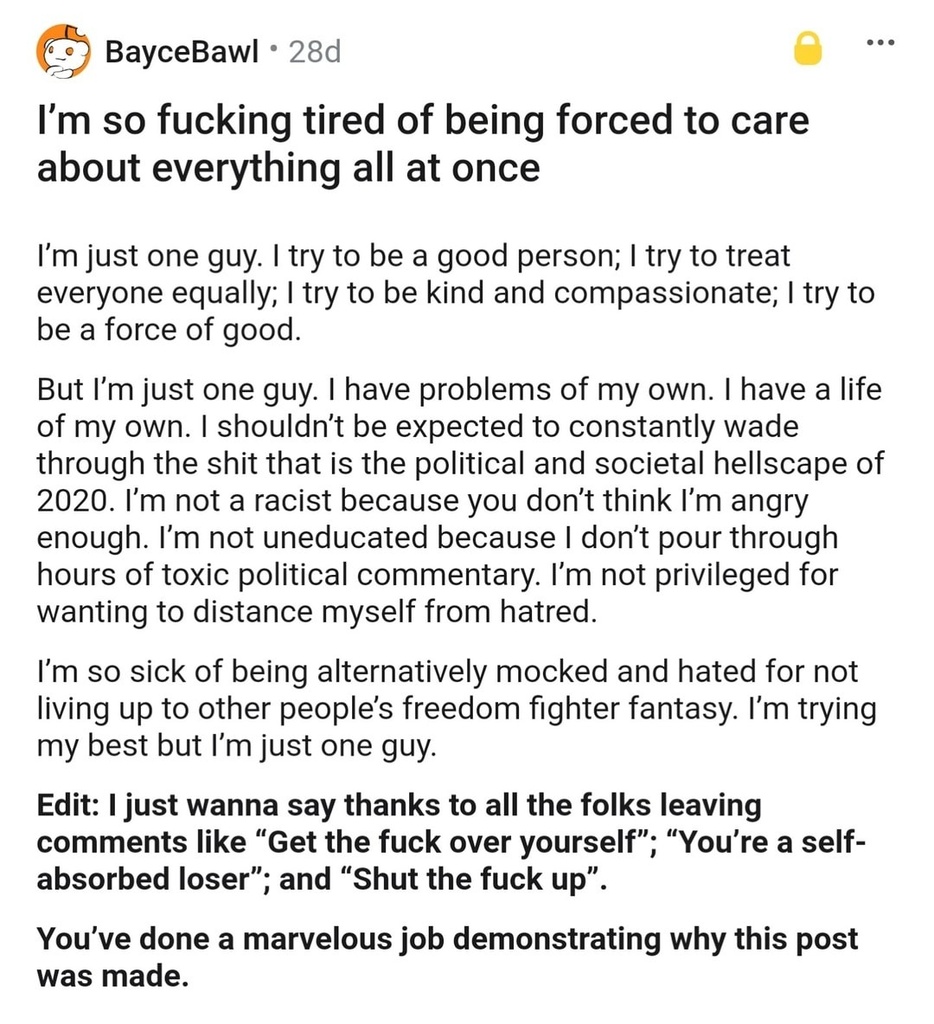Open the Snoo avatar of BayceBawl
Viewport: 934px width, 1024px height.
pos(63,52)
